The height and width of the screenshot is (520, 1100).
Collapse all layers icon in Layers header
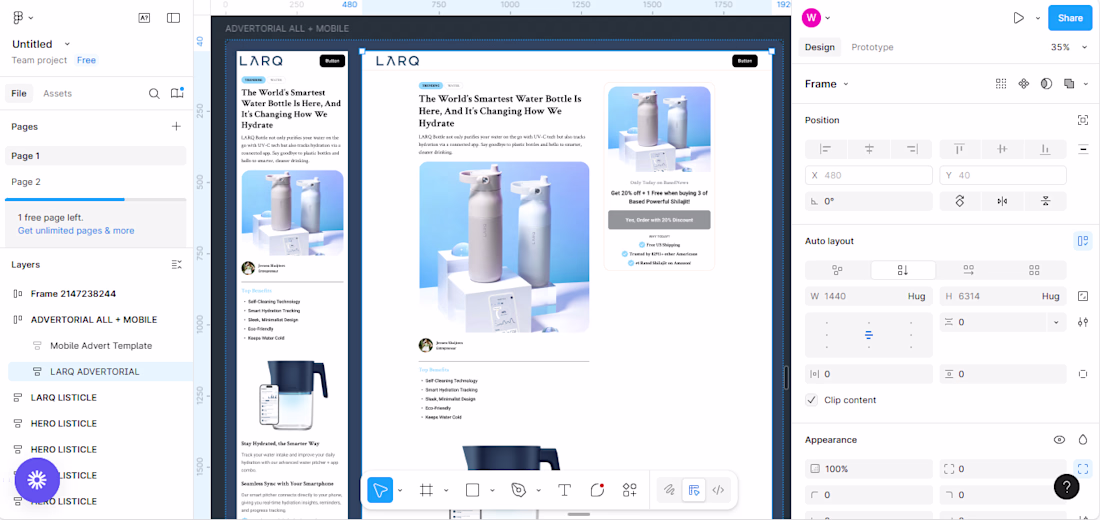[177, 265]
